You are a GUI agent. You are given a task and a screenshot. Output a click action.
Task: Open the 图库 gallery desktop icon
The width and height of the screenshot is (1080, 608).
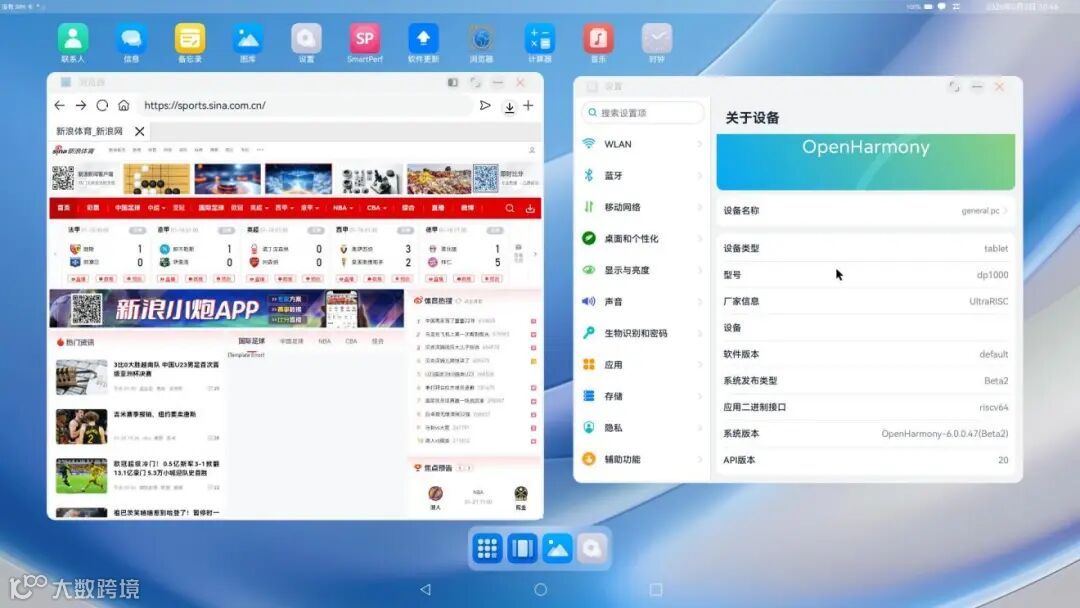coord(248,38)
